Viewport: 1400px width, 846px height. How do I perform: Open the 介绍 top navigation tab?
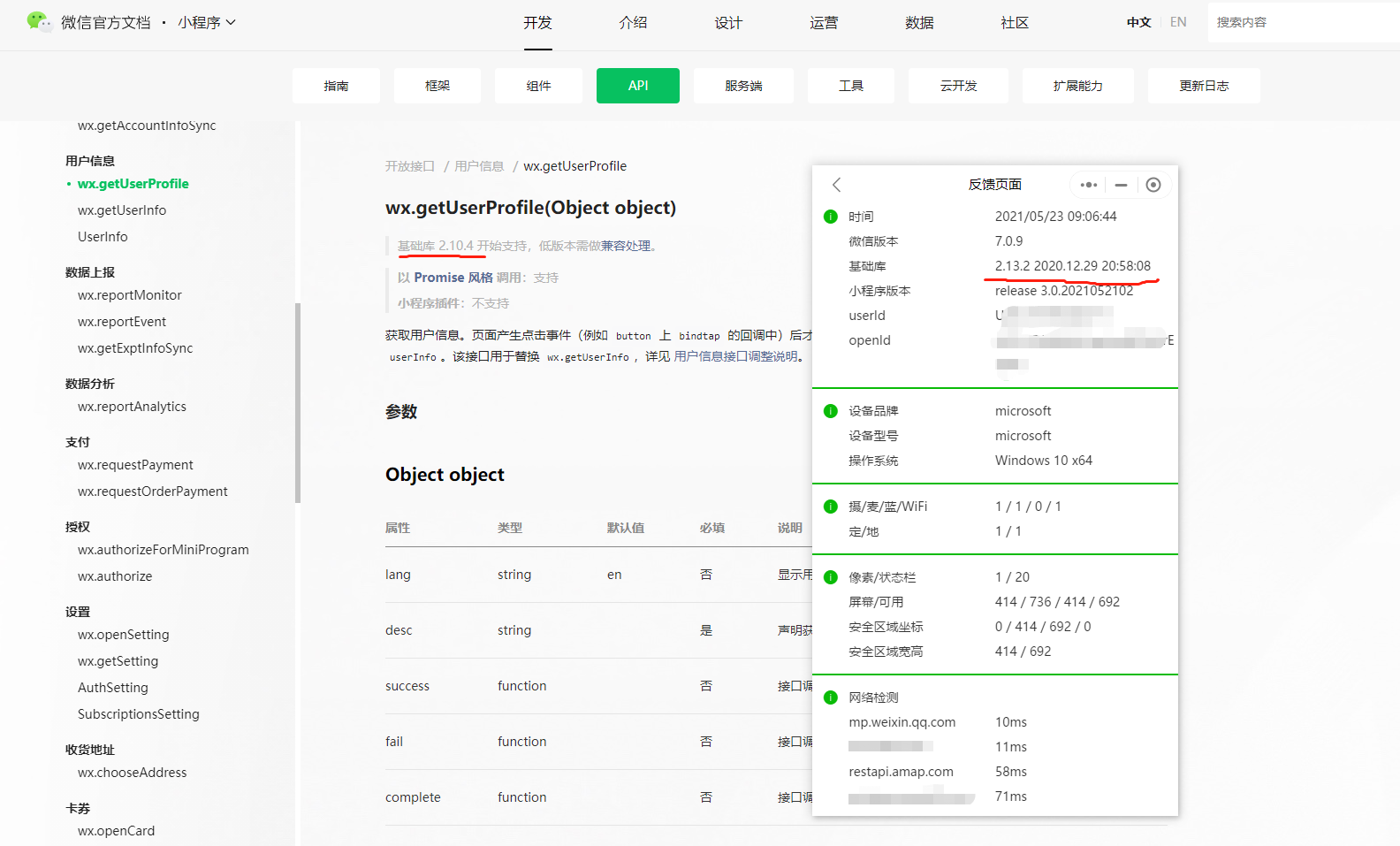pyautogui.click(x=633, y=23)
